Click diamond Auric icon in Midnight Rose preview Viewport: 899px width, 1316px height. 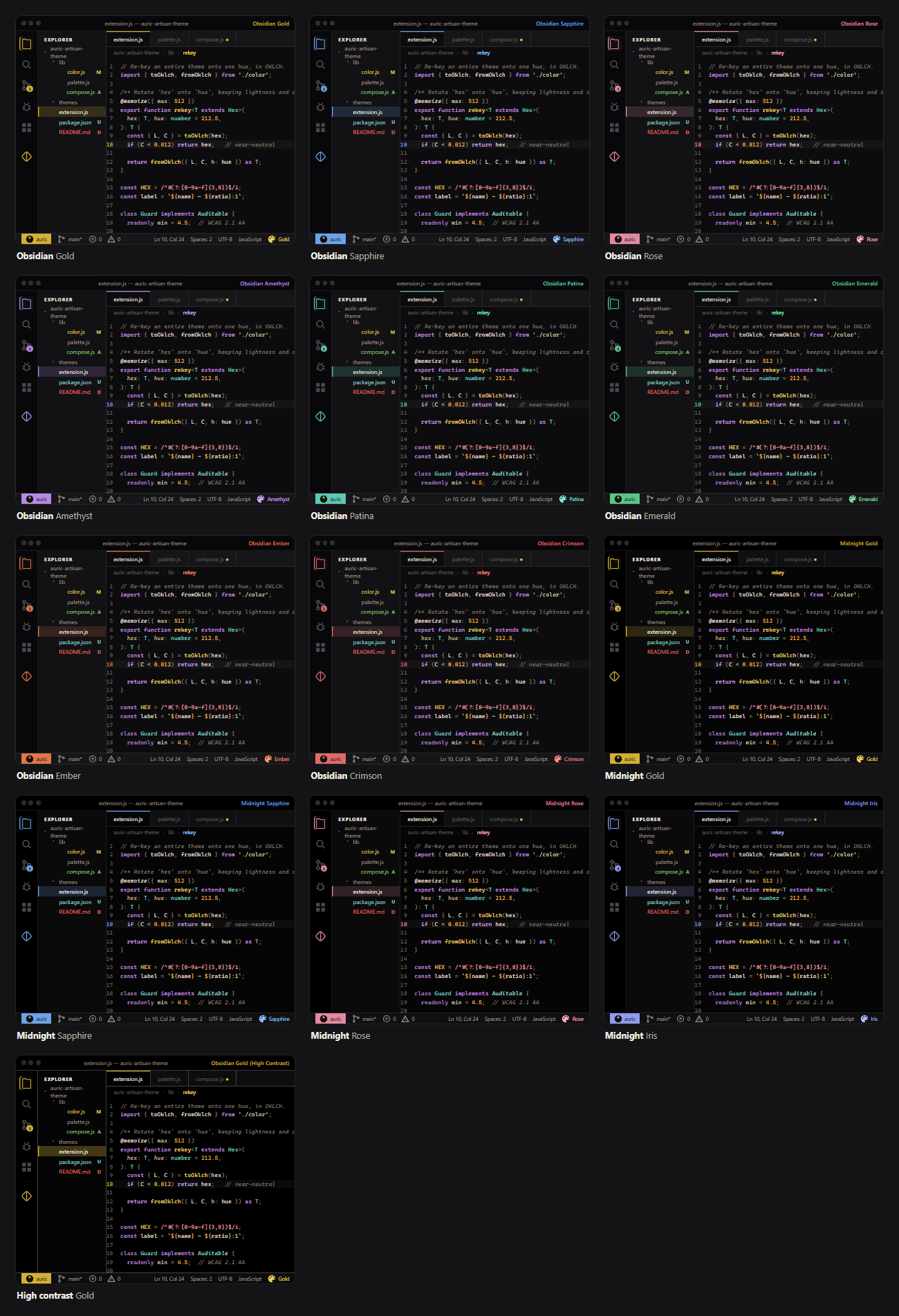[321, 937]
